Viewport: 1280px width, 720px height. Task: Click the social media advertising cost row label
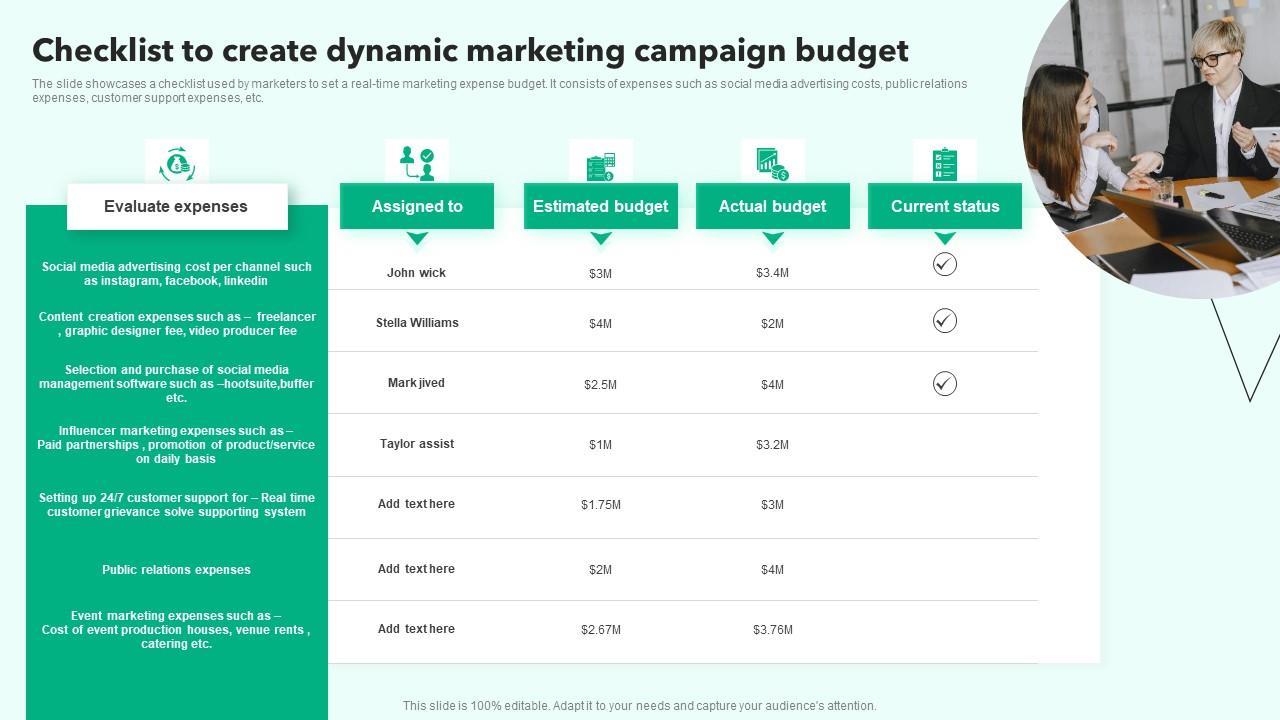pyautogui.click(x=176, y=274)
